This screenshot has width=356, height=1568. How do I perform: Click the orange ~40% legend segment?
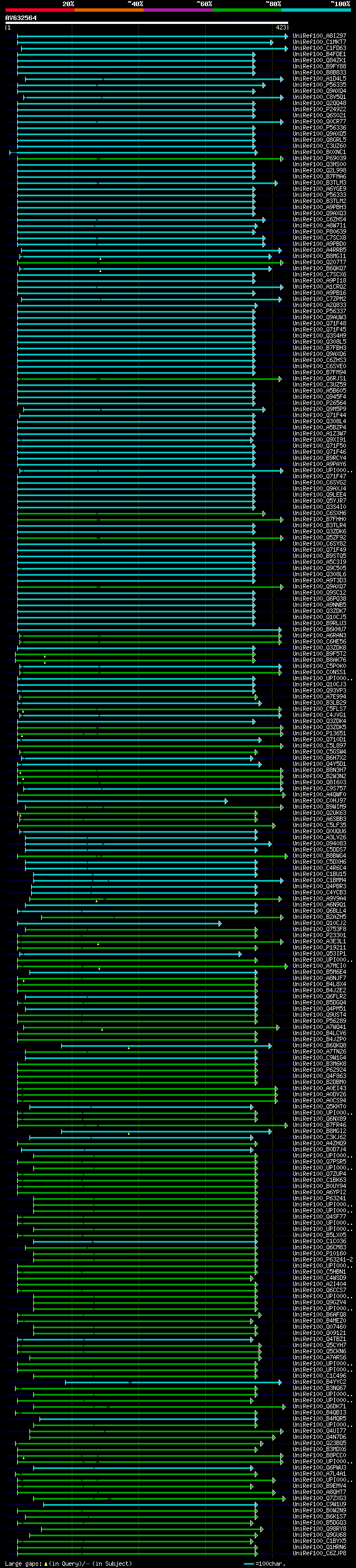coord(109,10)
